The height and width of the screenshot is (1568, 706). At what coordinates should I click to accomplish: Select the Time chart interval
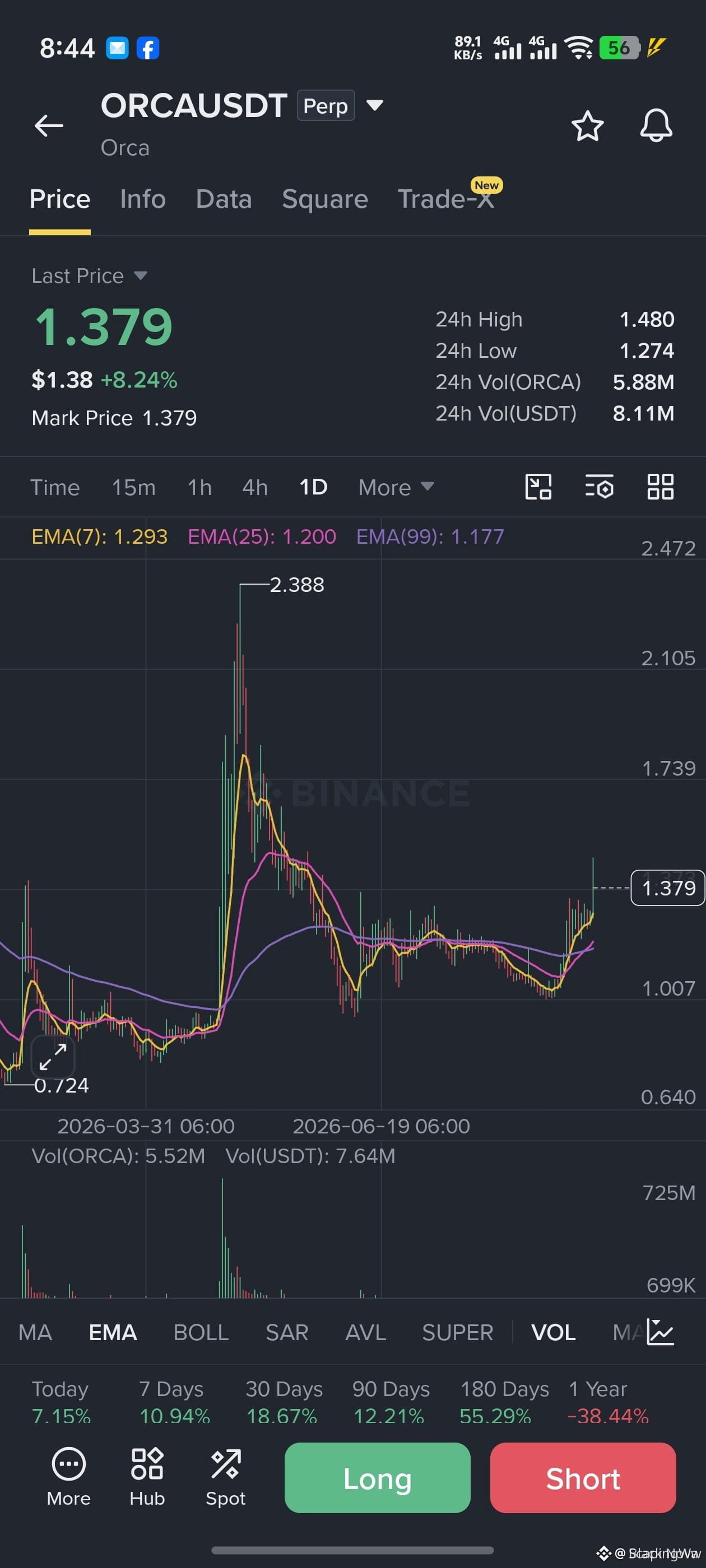coord(55,487)
